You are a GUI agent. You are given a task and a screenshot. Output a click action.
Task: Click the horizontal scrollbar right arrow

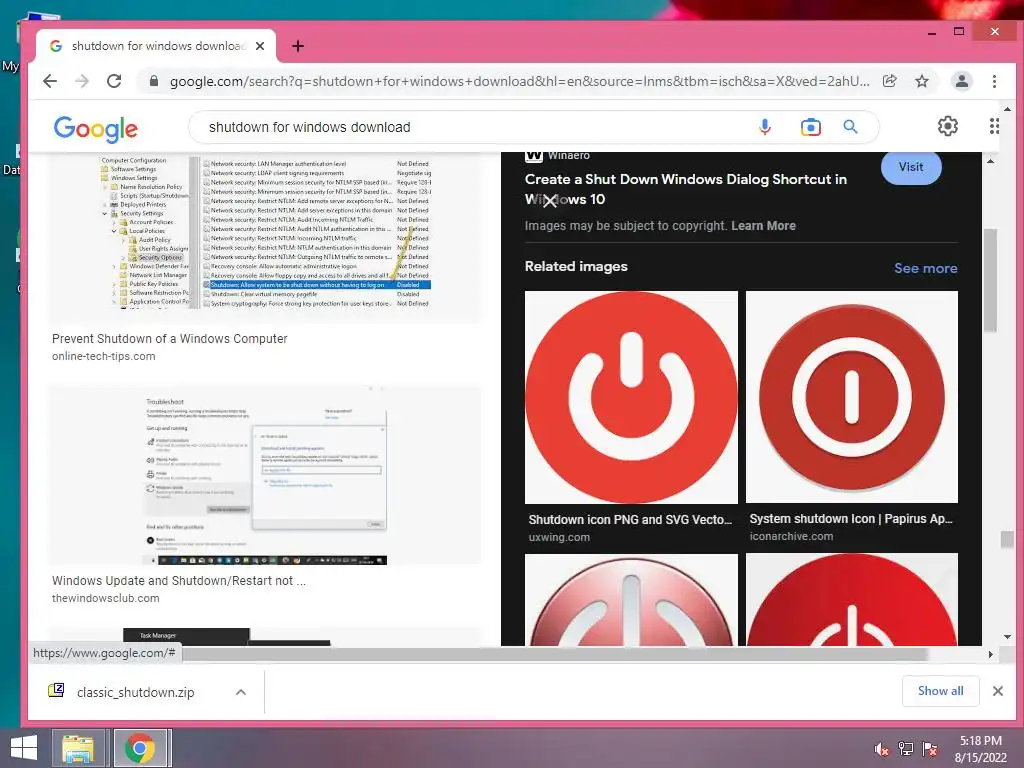(990, 654)
